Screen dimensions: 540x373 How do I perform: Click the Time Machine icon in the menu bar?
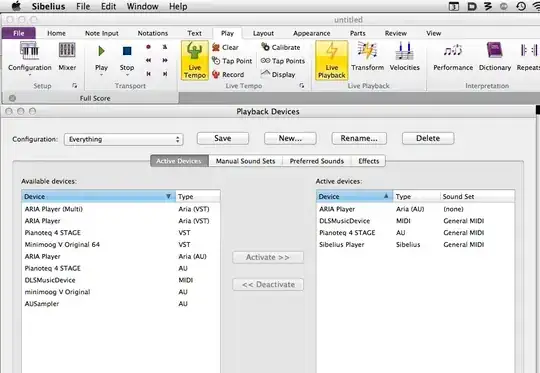tap(521, 6)
